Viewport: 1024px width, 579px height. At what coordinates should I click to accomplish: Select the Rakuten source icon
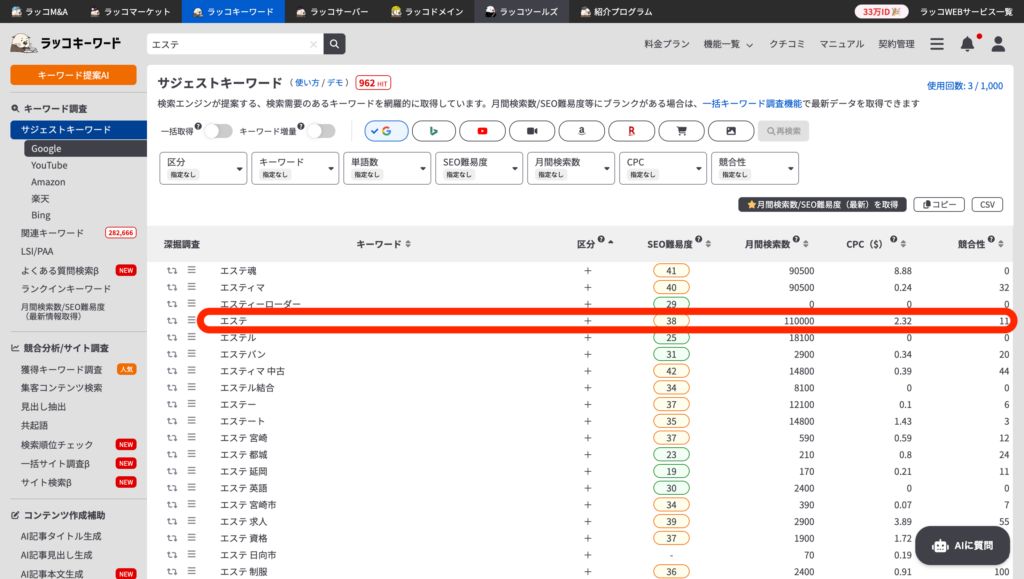click(631, 131)
